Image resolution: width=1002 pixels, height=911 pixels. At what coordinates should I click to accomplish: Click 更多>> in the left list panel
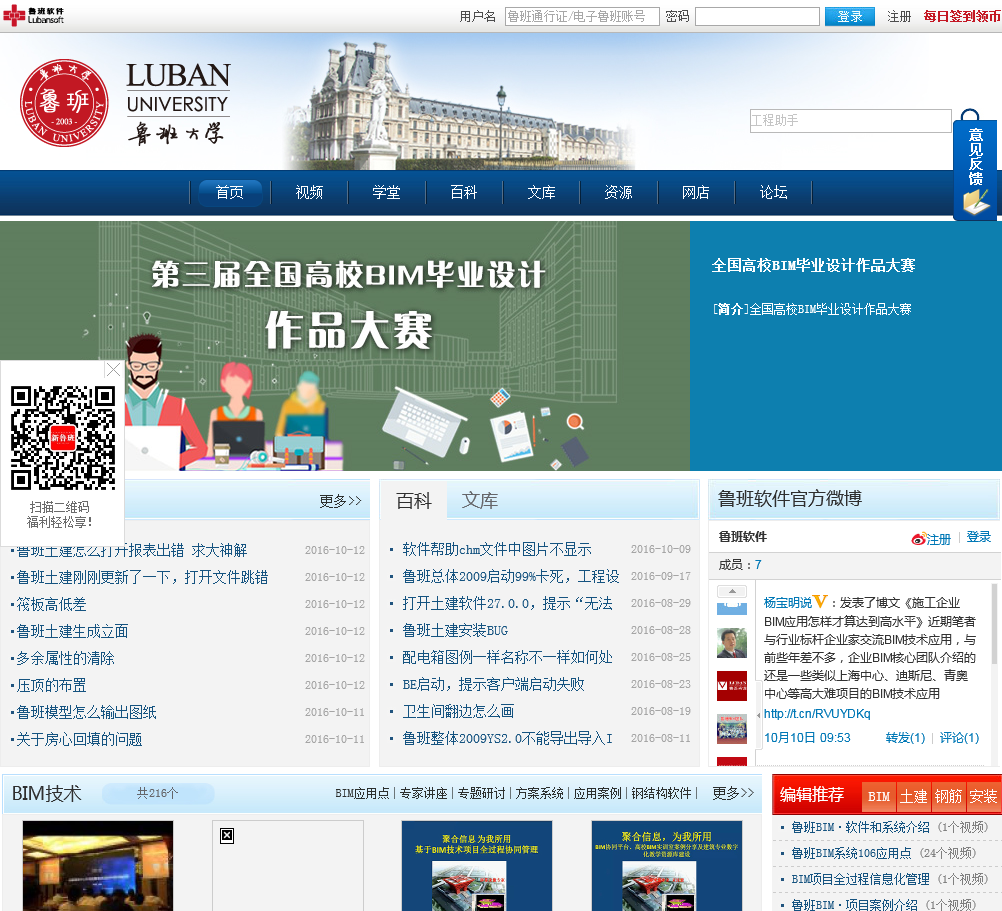pos(341,501)
